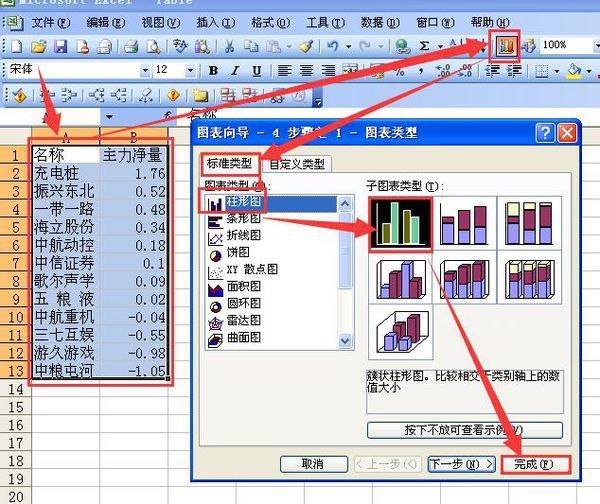Screen dimensions: 600x504
Task: Open AutoSum functions dropdown arrow
Action: [440, 47]
